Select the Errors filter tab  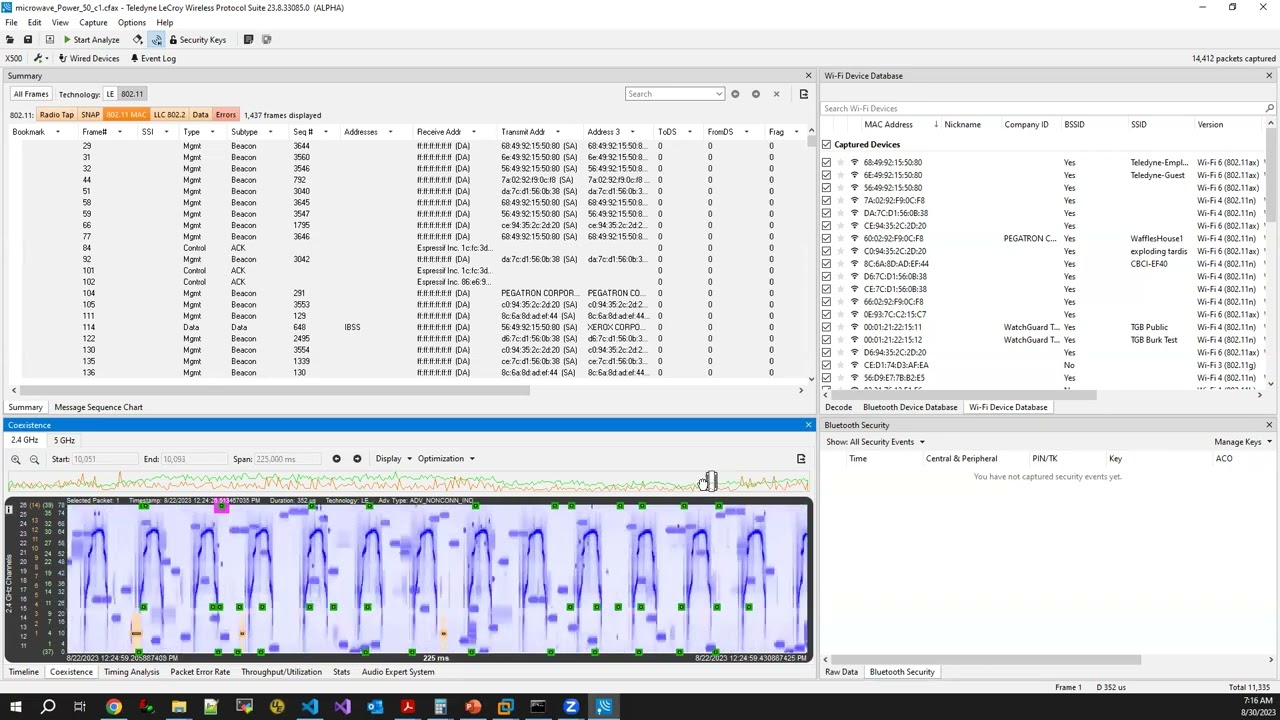pos(225,115)
